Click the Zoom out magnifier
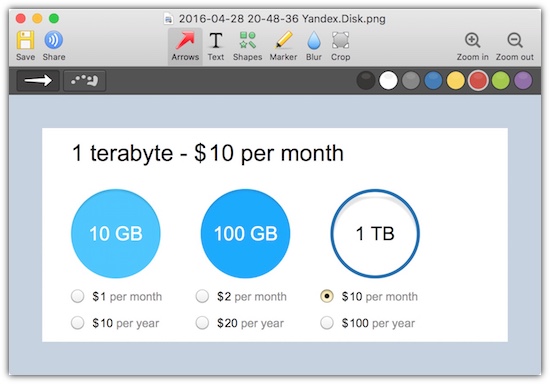 (x=515, y=46)
